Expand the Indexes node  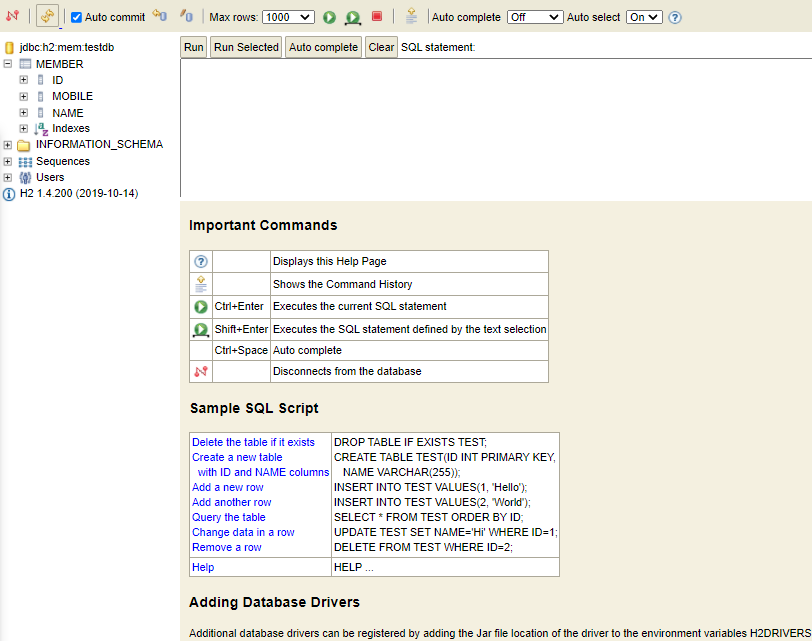pos(23,128)
